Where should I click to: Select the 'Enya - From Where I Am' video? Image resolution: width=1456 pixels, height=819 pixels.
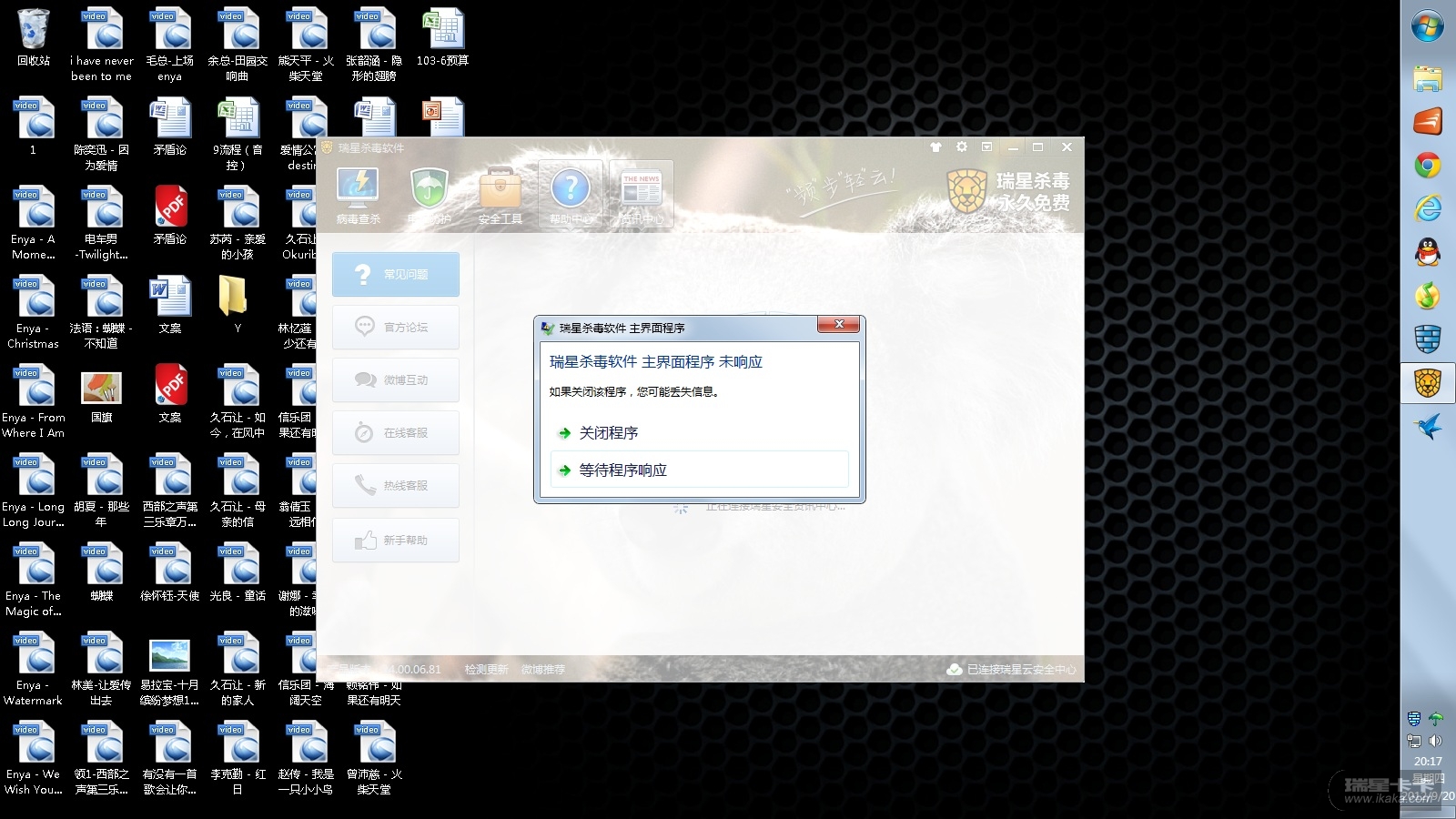point(34,403)
